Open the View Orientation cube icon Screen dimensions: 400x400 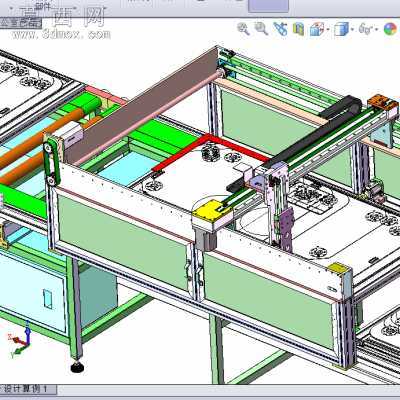pyautogui.click(x=317, y=29)
